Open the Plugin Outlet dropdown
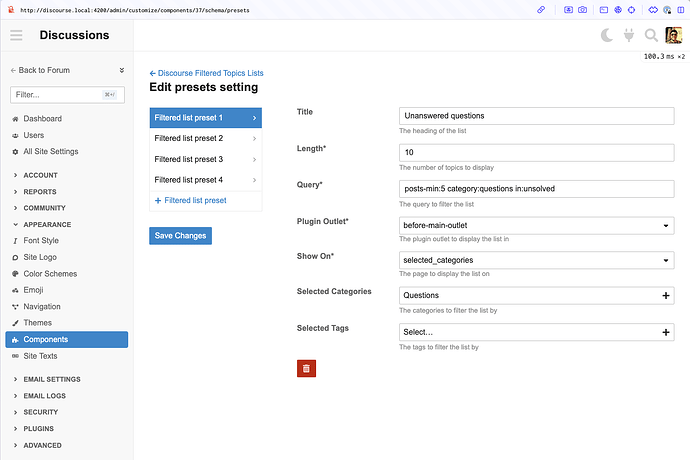This screenshot has width=690, height=460. click(536, 225)
